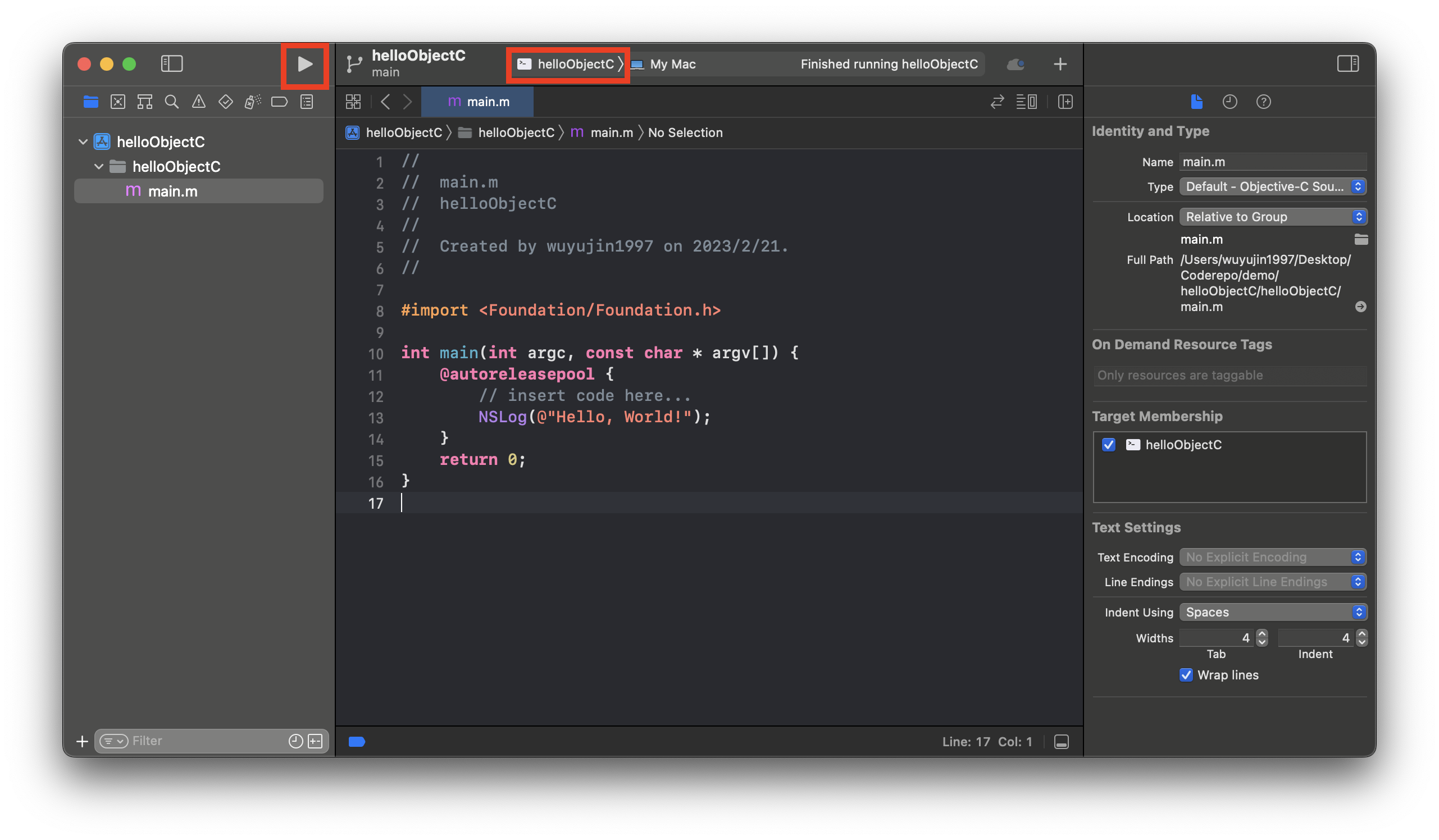
Task: Uncheck helloObjectC target membership
Action: 1108,445
